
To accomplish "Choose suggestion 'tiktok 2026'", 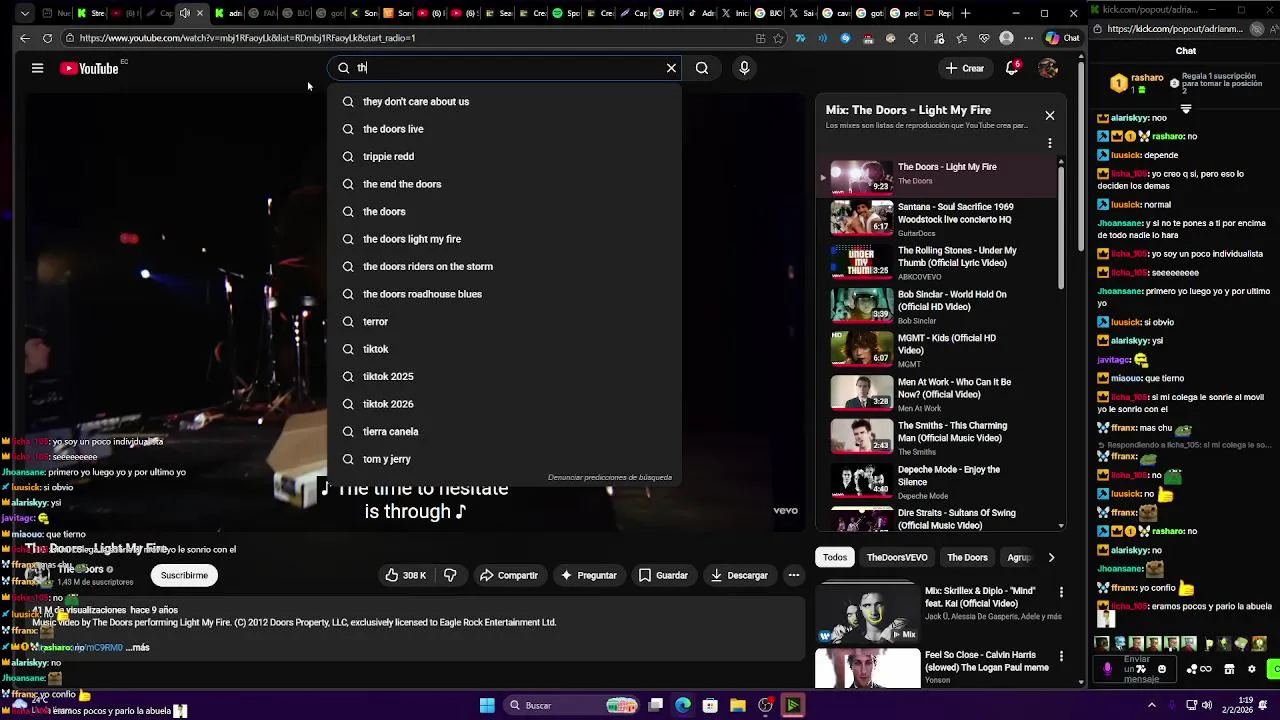I will click(504, 404).
